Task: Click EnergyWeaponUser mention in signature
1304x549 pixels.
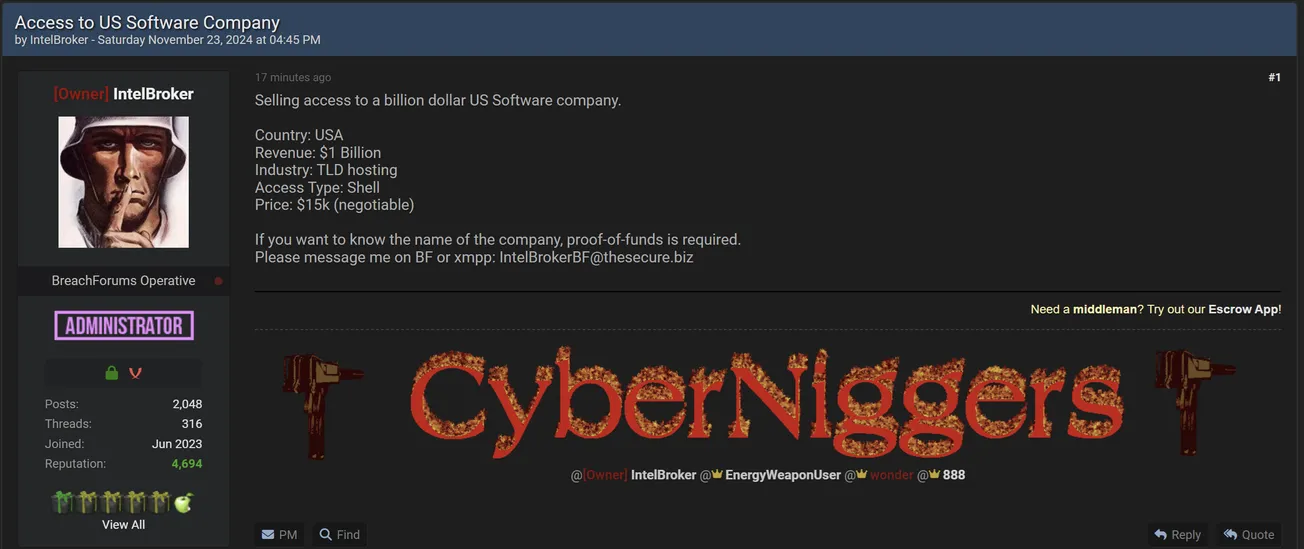Action: pos(782,475)
